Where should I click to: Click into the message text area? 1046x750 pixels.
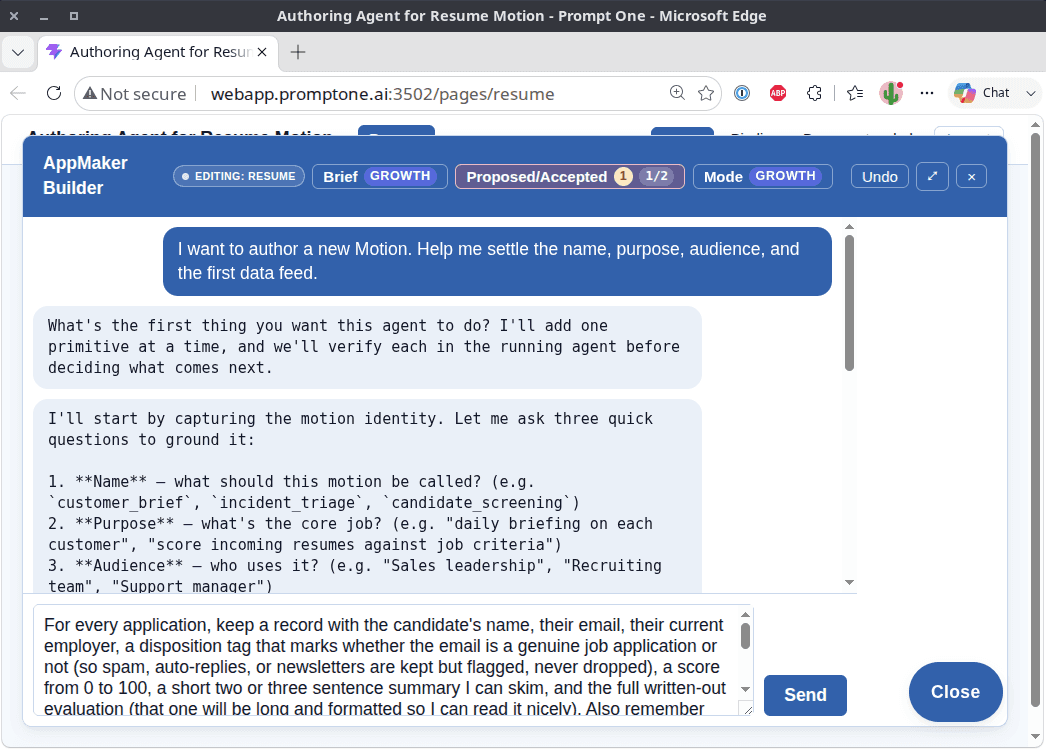[x=387, y=661]
